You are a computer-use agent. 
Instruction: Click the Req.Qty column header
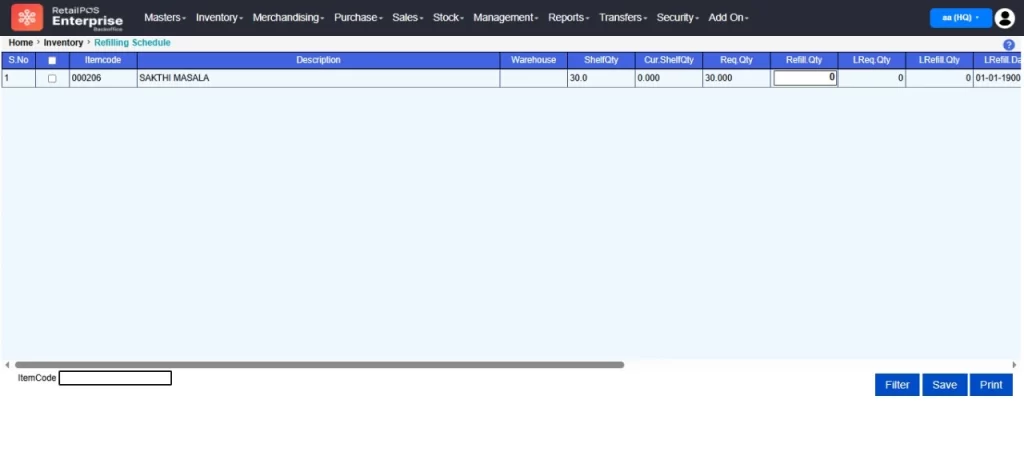coord(736,60)
